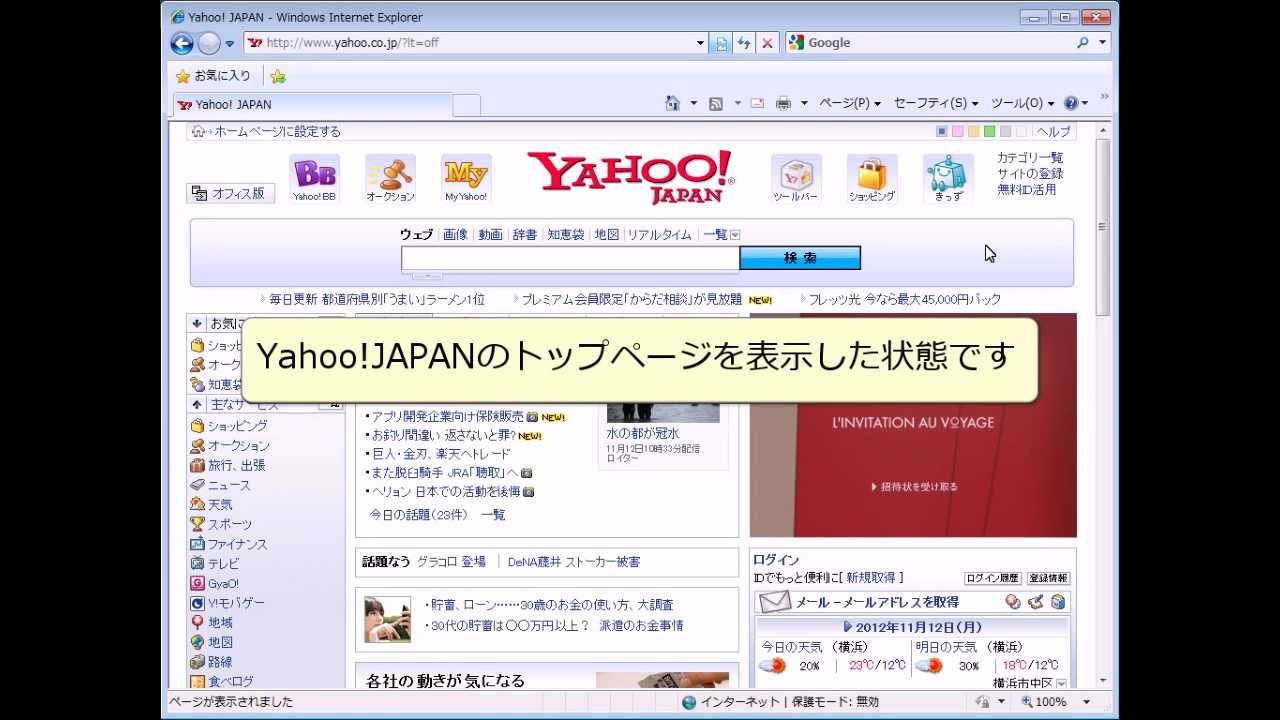Open the ページ(P) menu
1280x720 pixels.
pos(850,103)
